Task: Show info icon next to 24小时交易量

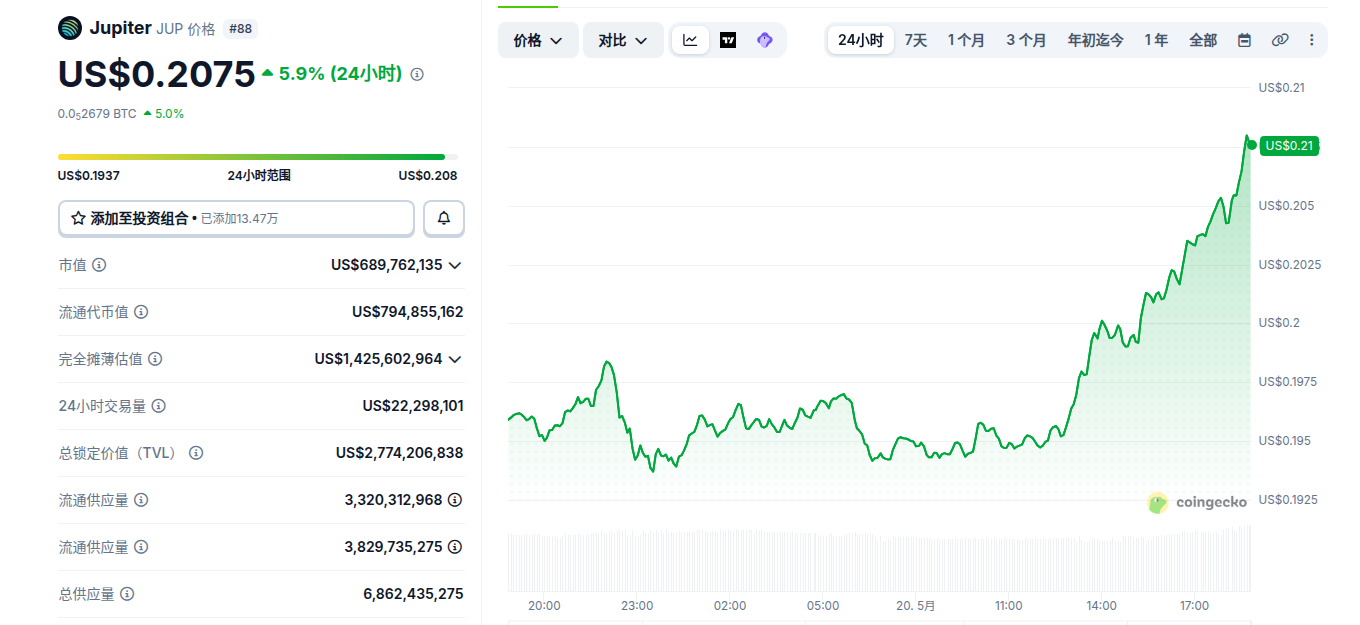Action: 158,406
